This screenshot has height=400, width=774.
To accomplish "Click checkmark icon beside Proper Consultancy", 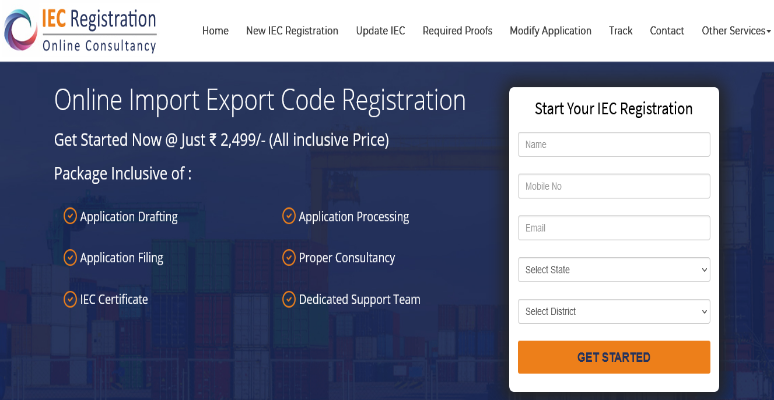I will pos(289,257).
